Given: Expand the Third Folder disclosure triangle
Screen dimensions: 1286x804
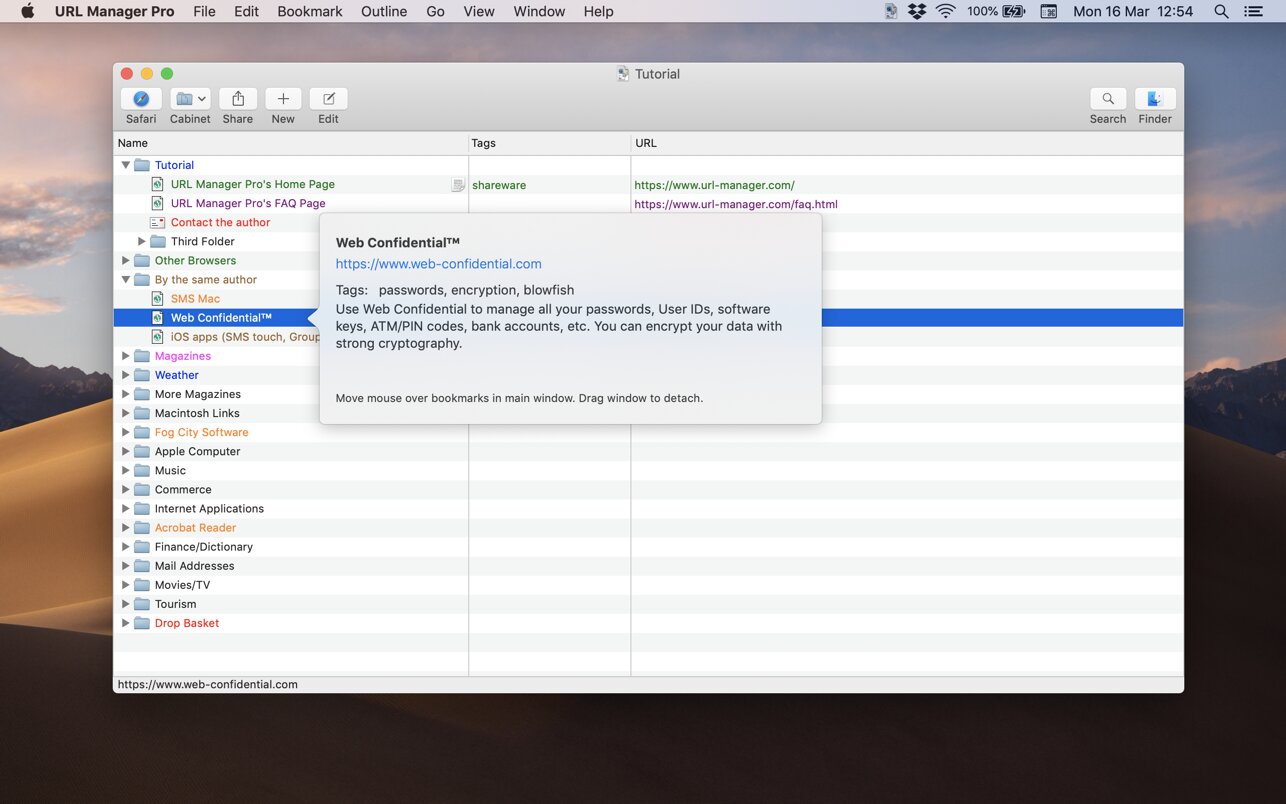Looking at the screenshot, I should pos(142,242).
